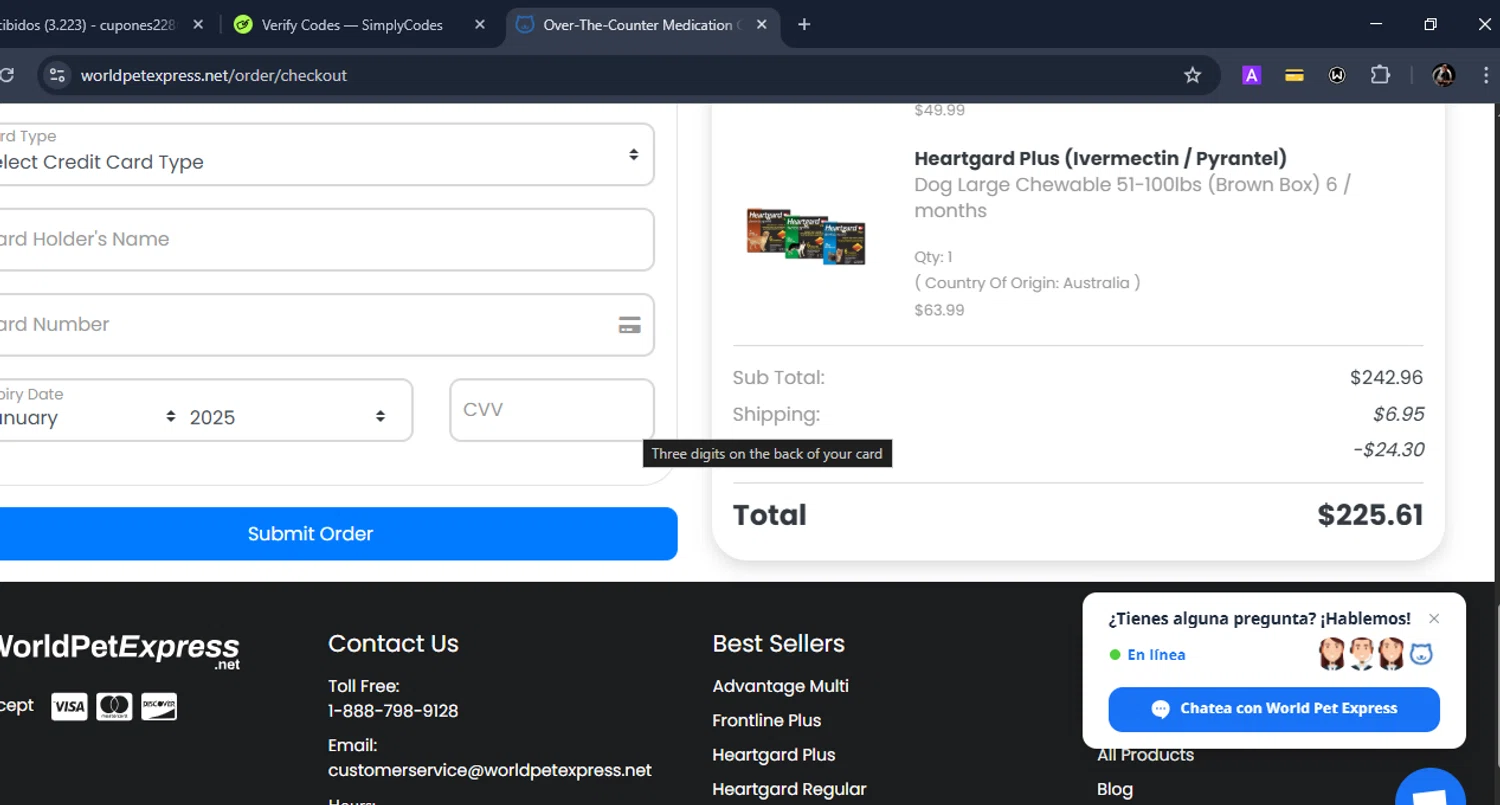Click the WorldPetExpress.net footer logo
1500x805 pixels.
click(x=118, y=648)
